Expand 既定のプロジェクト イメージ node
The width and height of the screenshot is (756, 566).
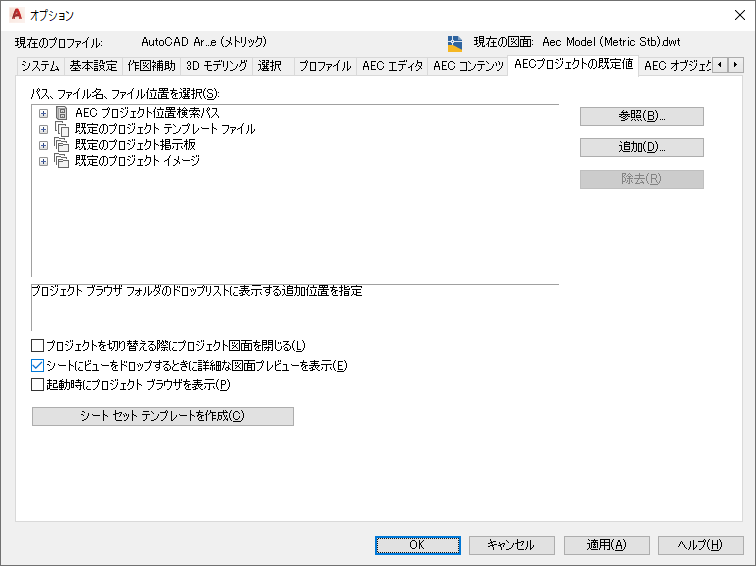coord(43,161)
